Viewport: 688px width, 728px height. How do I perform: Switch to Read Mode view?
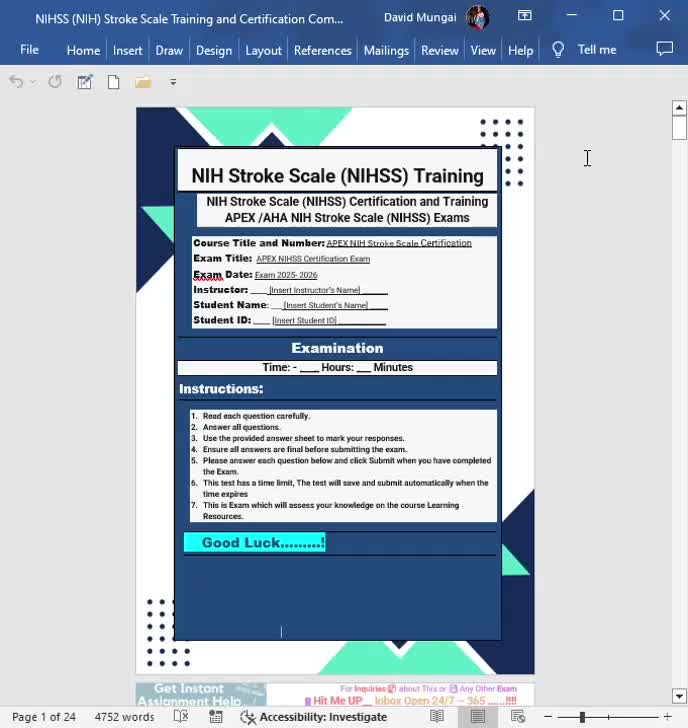pyautogui.click(x=437, y=716)
